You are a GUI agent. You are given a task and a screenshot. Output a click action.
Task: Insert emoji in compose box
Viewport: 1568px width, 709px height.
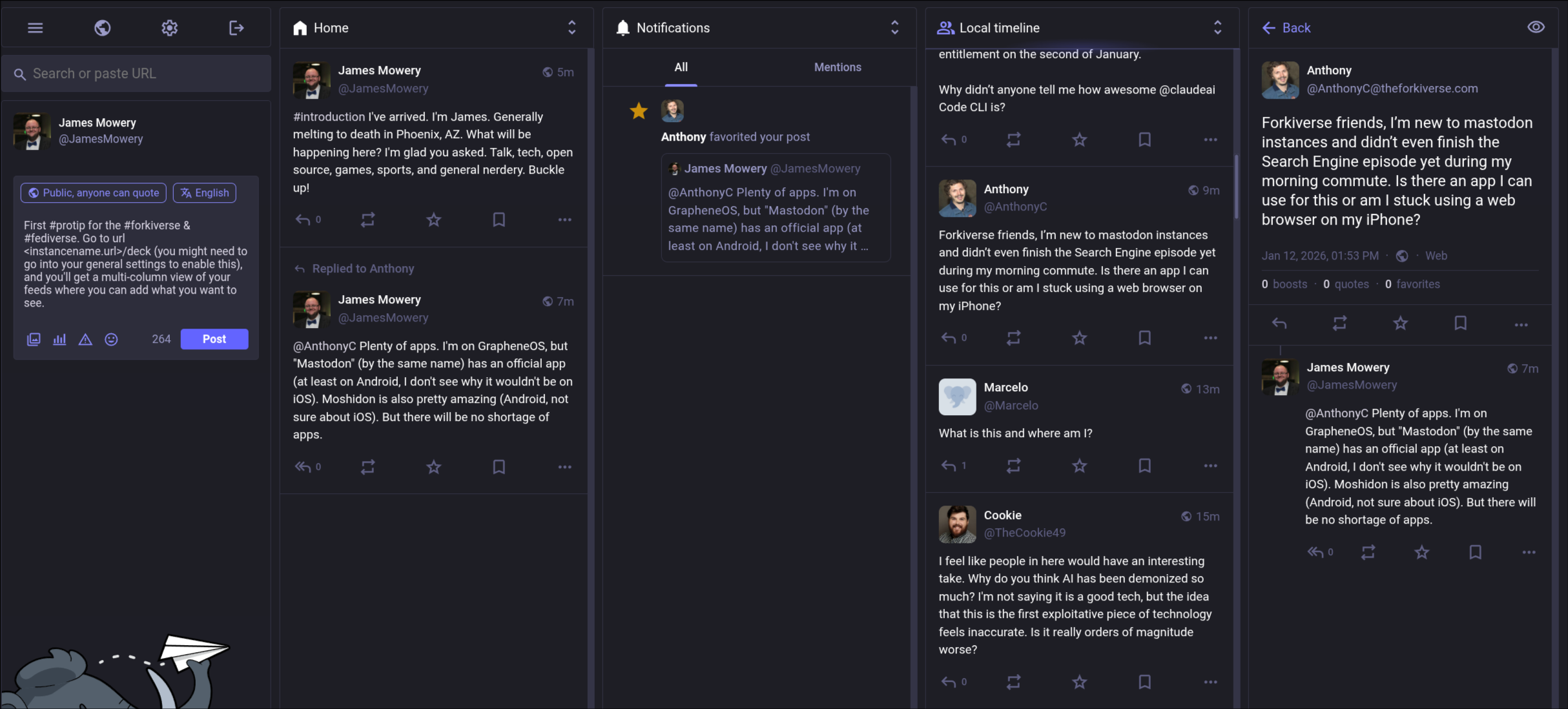(111, 339)
